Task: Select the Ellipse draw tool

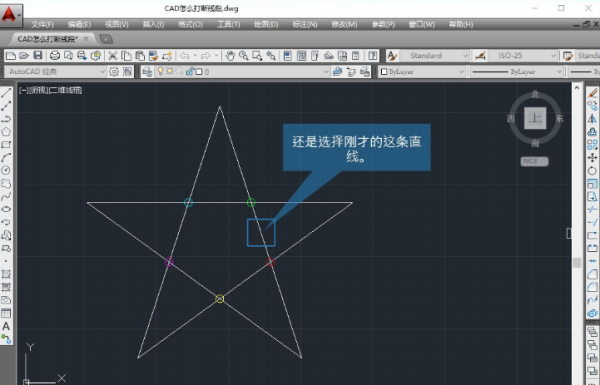Action: (6, 209)
